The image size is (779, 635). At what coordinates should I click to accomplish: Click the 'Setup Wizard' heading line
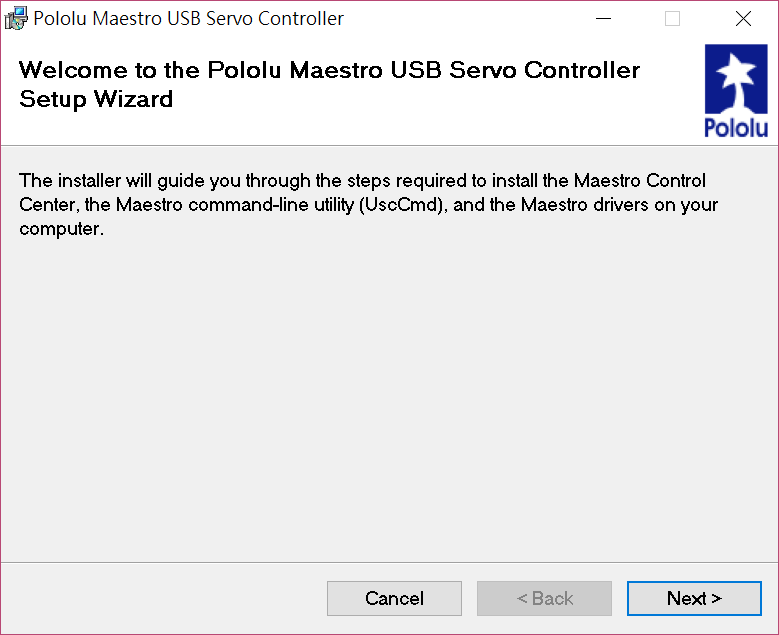(x=96, y=99)
